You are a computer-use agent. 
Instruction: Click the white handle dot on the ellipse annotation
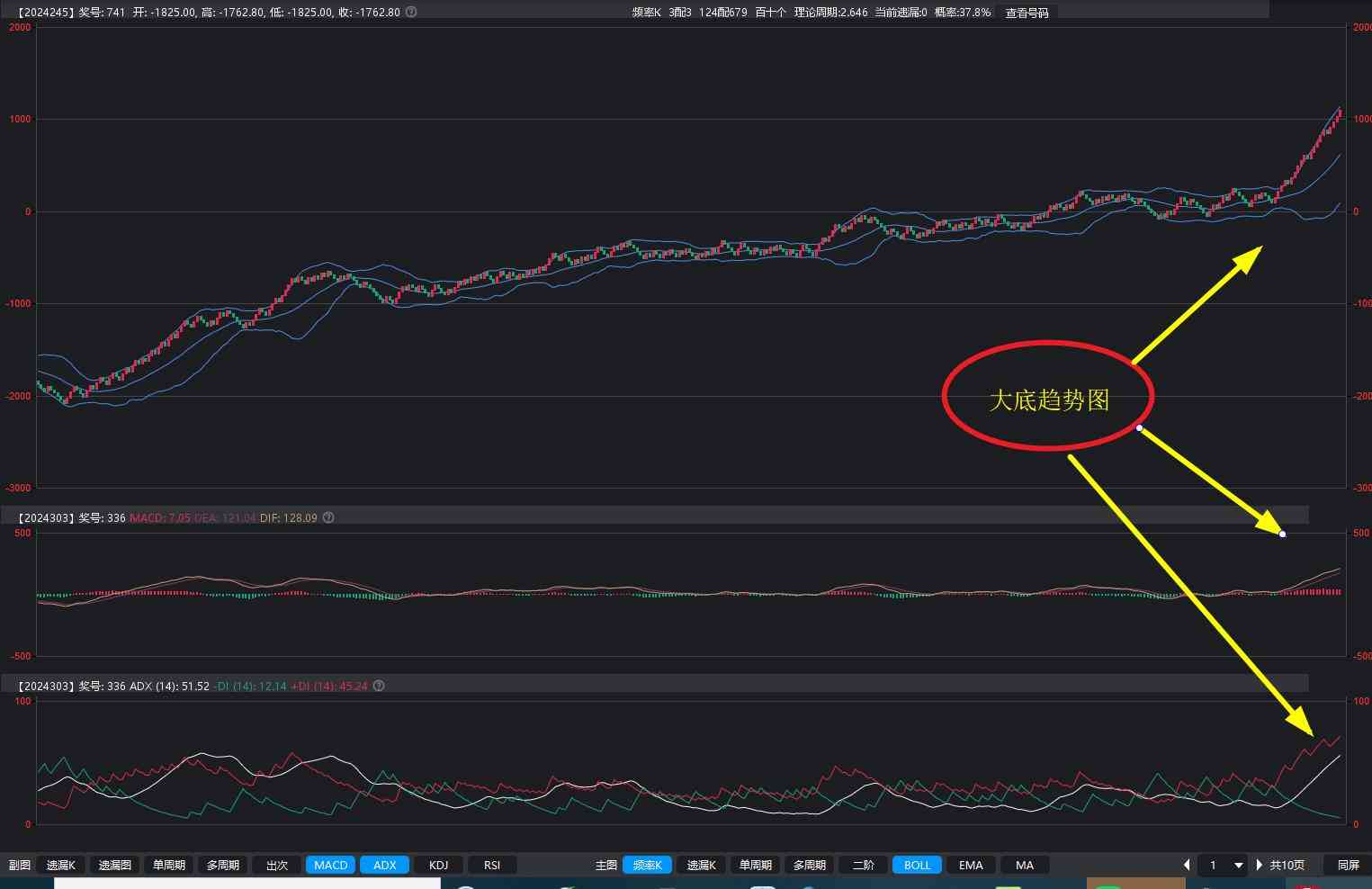pyautogui.click(x=1139, y=428)
